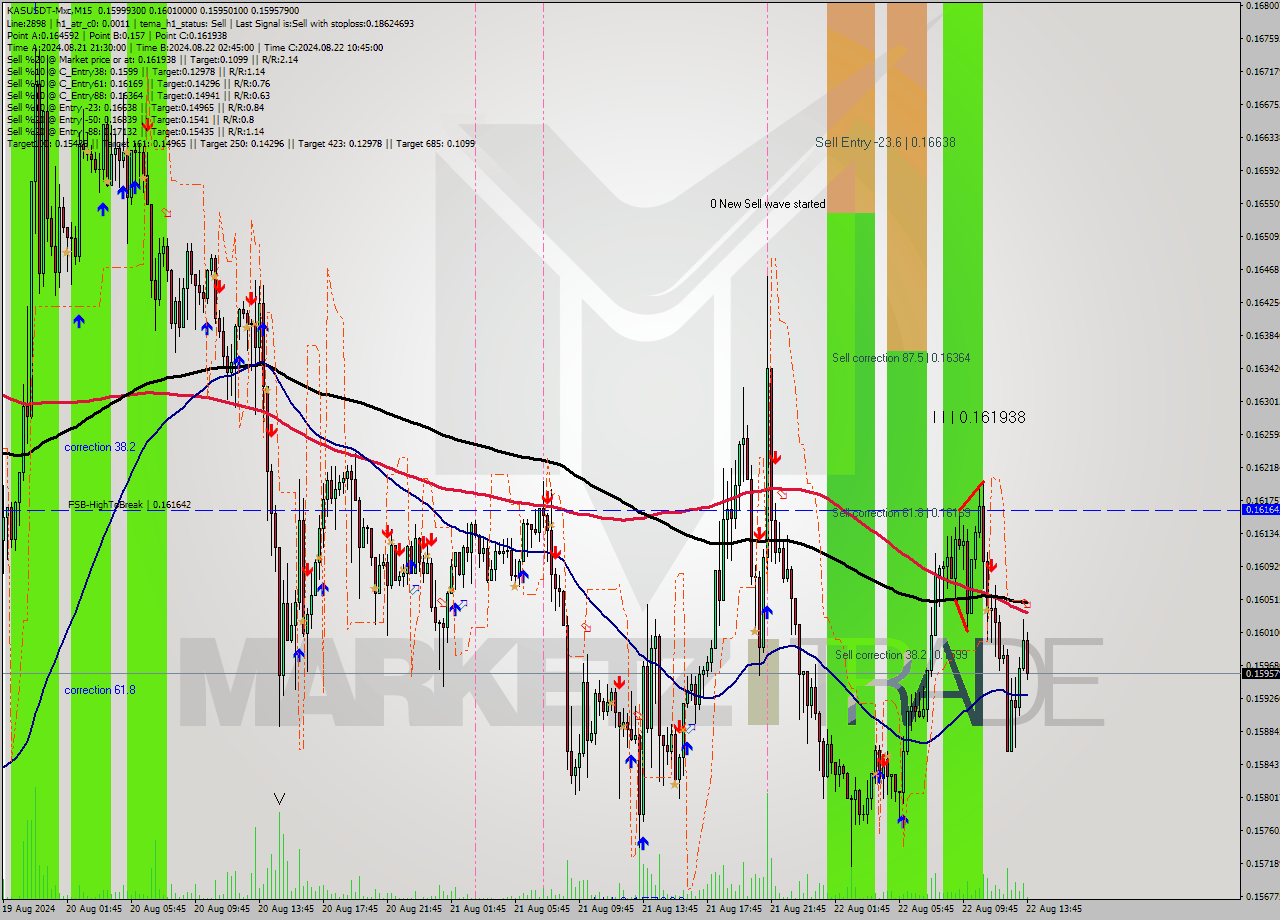This screenshot has width=1280, height=920.
Task: Click 'Sell correction 38.2 | 0.1599' label
Action: pyautogui.click(x=901, y=655)
